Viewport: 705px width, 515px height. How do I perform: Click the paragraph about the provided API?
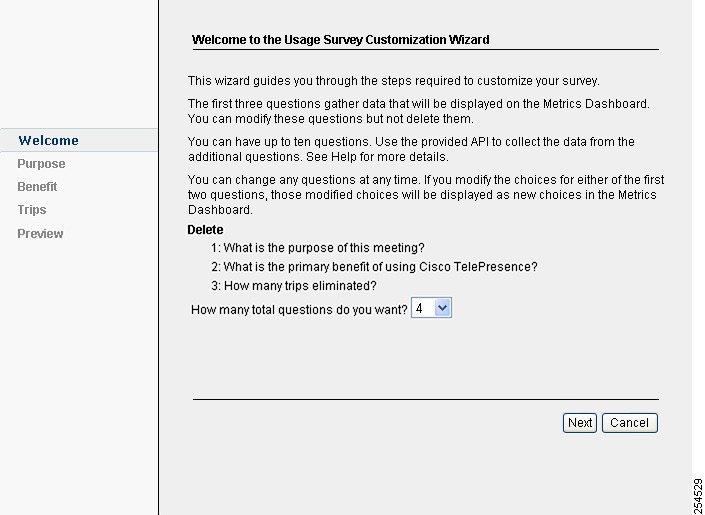[411, 149]
